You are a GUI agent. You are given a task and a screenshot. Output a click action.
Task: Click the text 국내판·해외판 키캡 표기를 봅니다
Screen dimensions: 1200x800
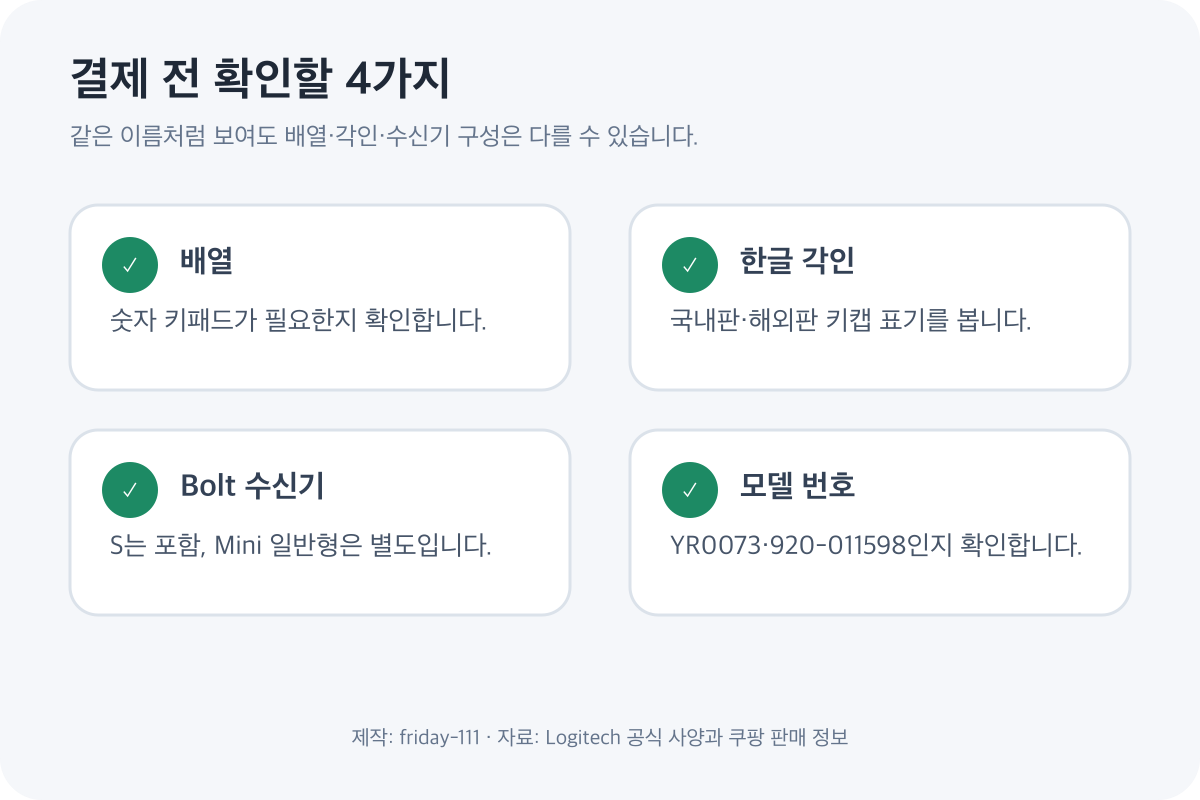point(850,321)
